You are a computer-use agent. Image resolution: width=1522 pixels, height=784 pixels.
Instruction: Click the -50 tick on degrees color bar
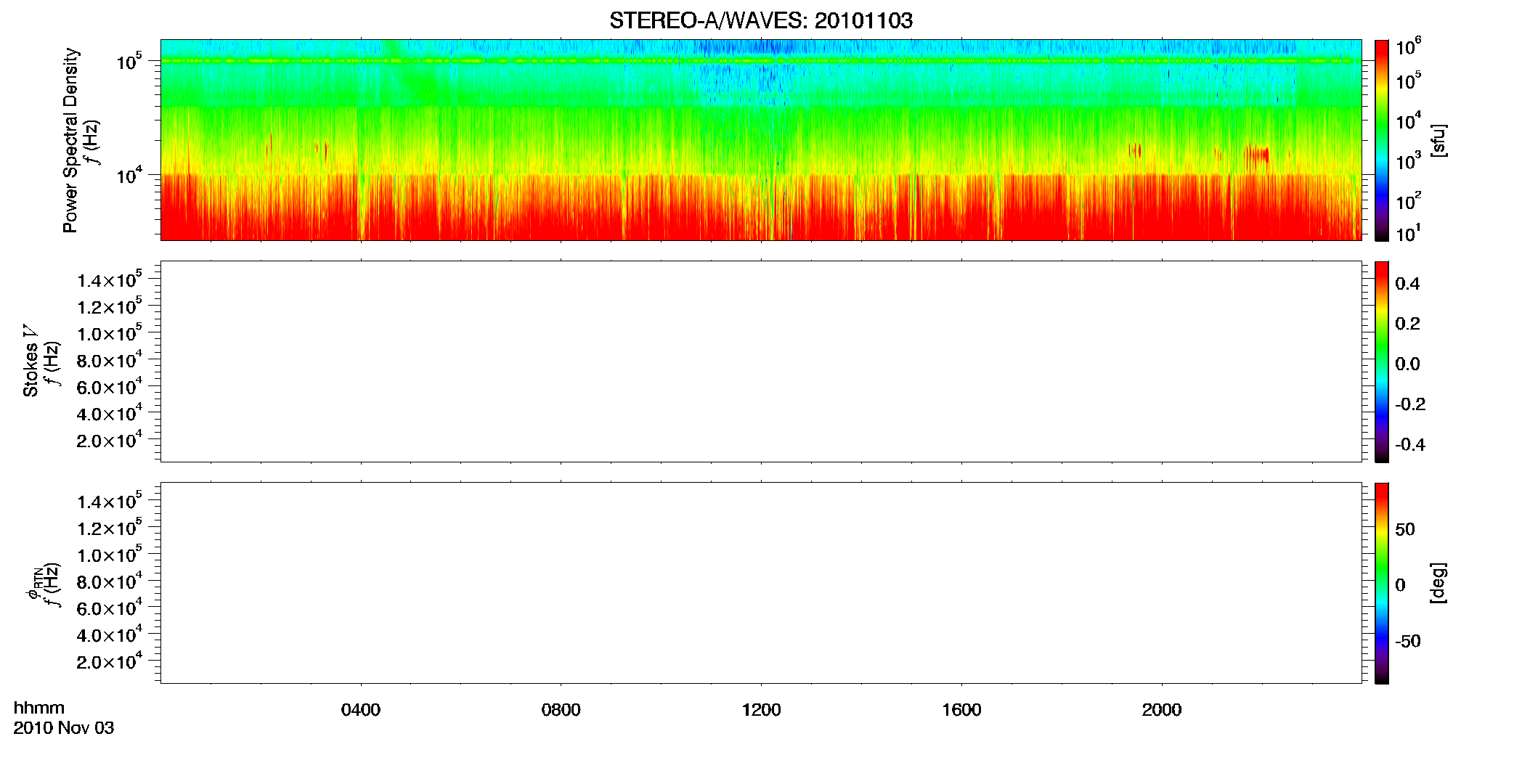click(x=1407, y=641)
